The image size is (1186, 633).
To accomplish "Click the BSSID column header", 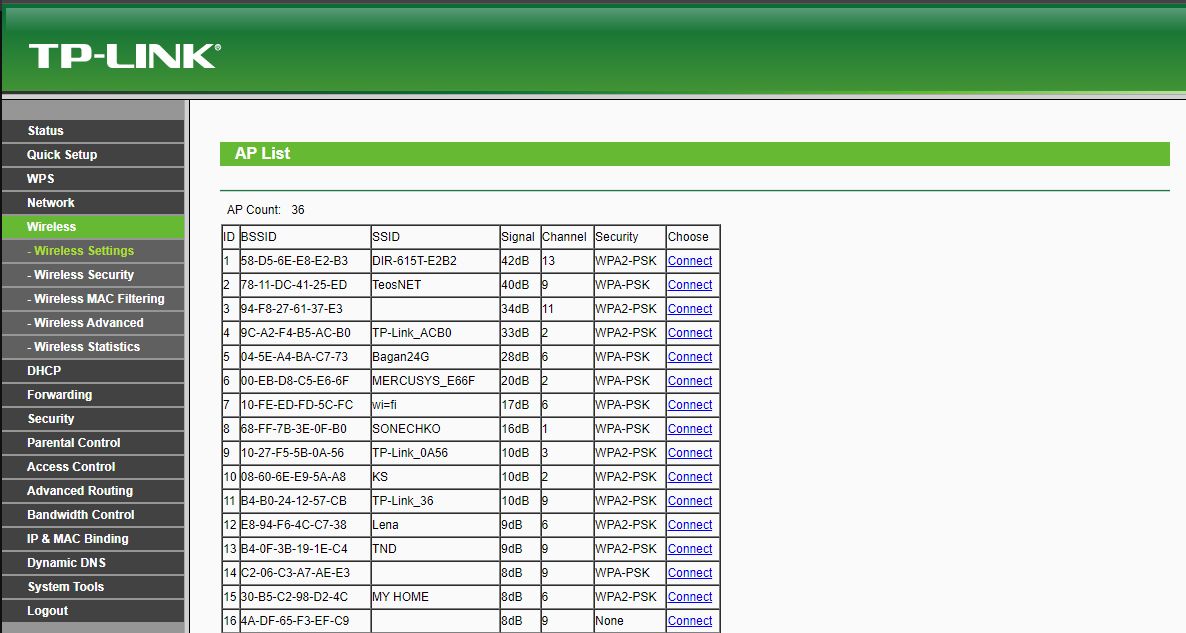I will (x=304, y=237).
